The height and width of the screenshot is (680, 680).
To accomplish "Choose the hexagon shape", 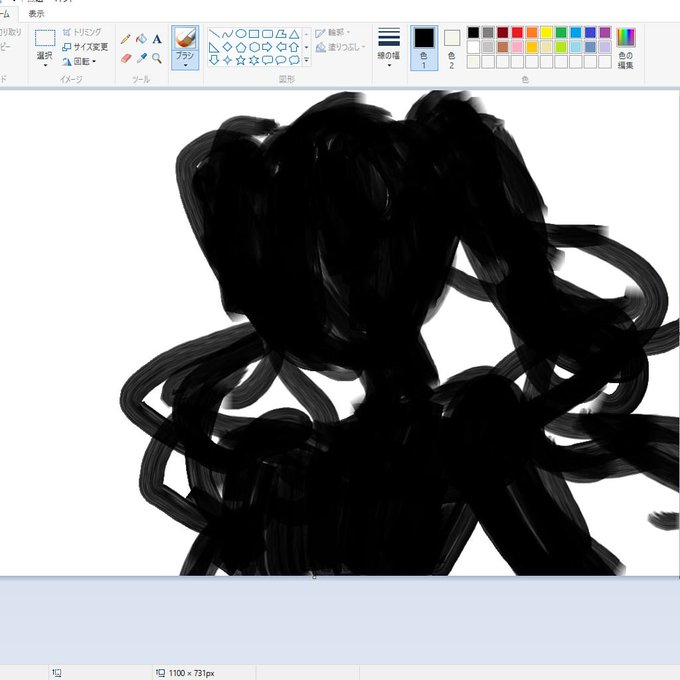I will point(254,47).
